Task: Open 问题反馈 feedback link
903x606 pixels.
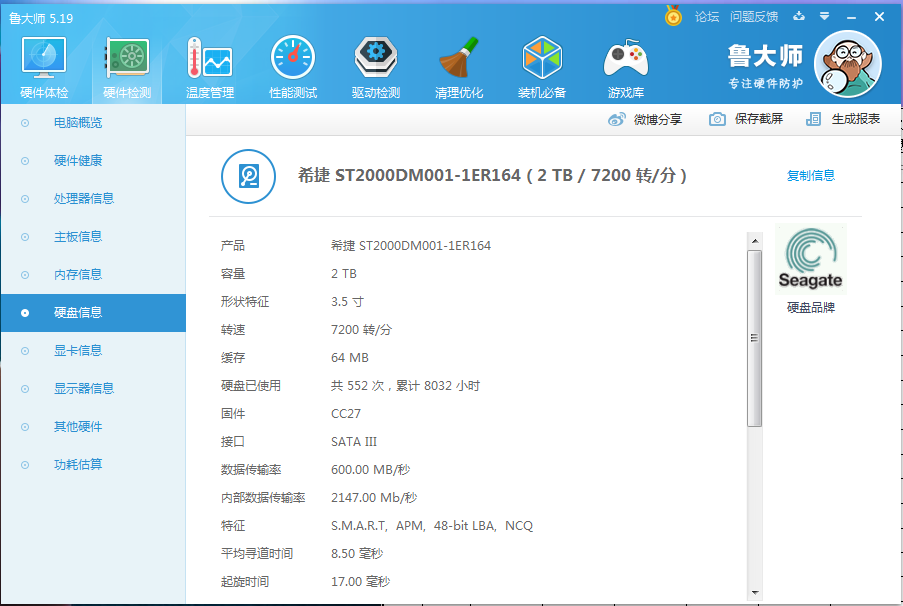Action: [x=754, y=17]
